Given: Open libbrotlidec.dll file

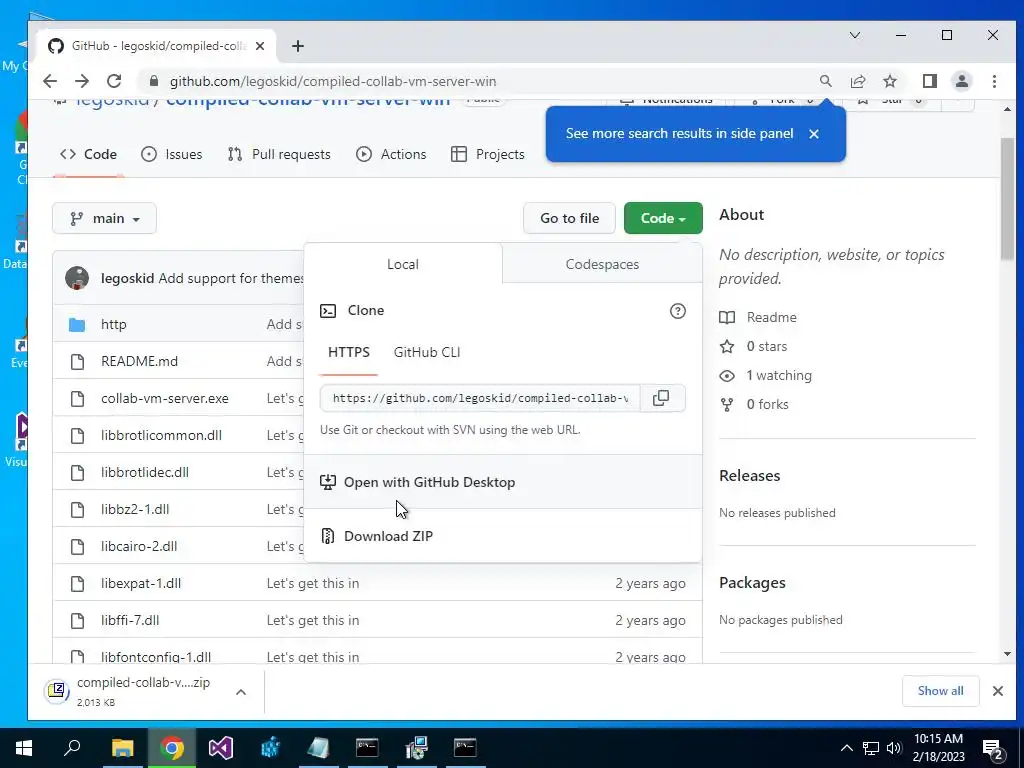Looking at the screenshot, I should coord(145,472).
